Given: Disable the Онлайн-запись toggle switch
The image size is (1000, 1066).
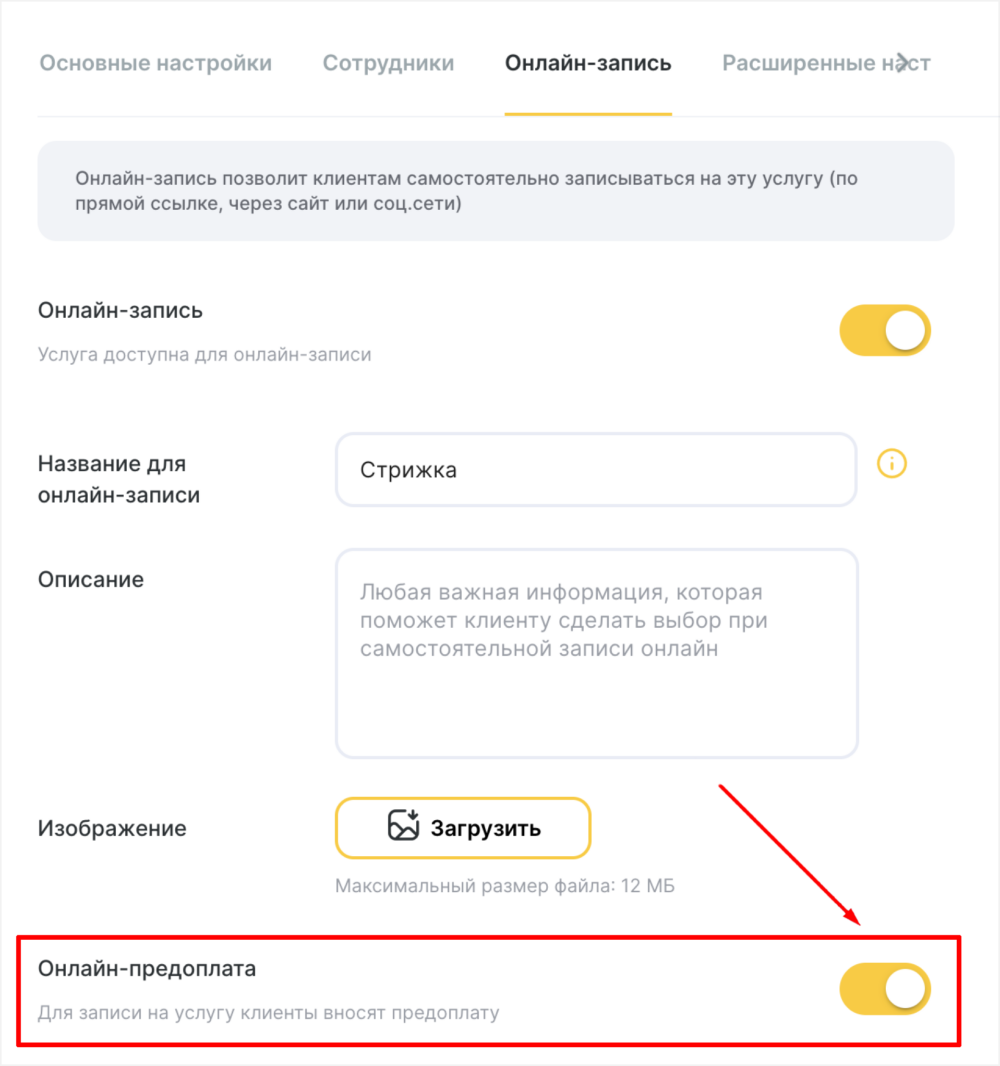Looking at the screenshot, I should click(x=884, y=330).
